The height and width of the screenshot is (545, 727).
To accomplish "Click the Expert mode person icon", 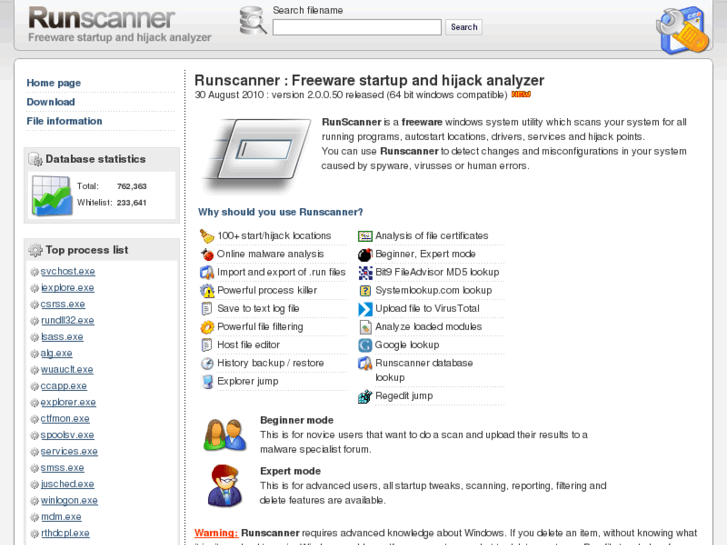I will tap(225, 486).
